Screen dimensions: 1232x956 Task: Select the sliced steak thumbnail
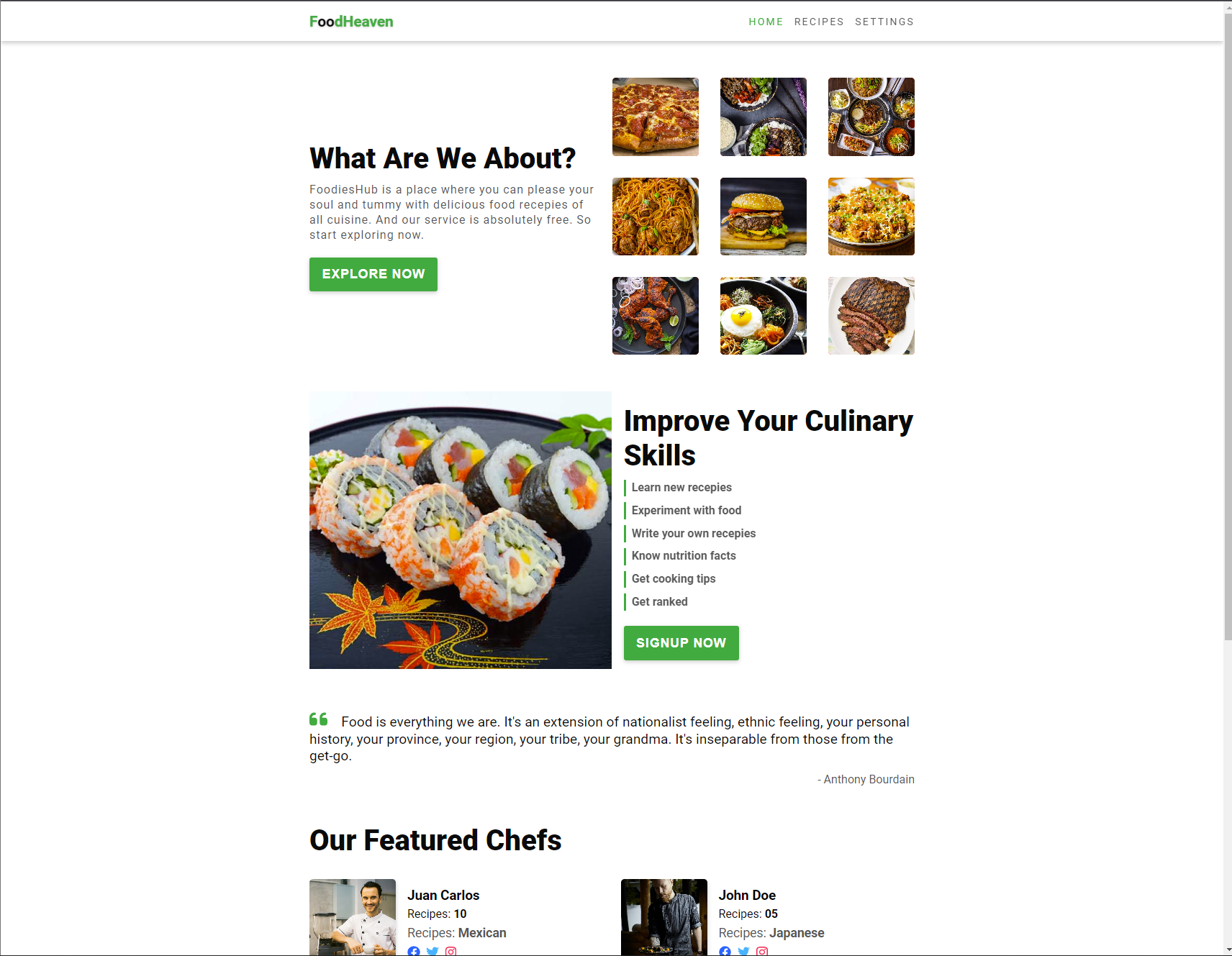coord(871,316)
